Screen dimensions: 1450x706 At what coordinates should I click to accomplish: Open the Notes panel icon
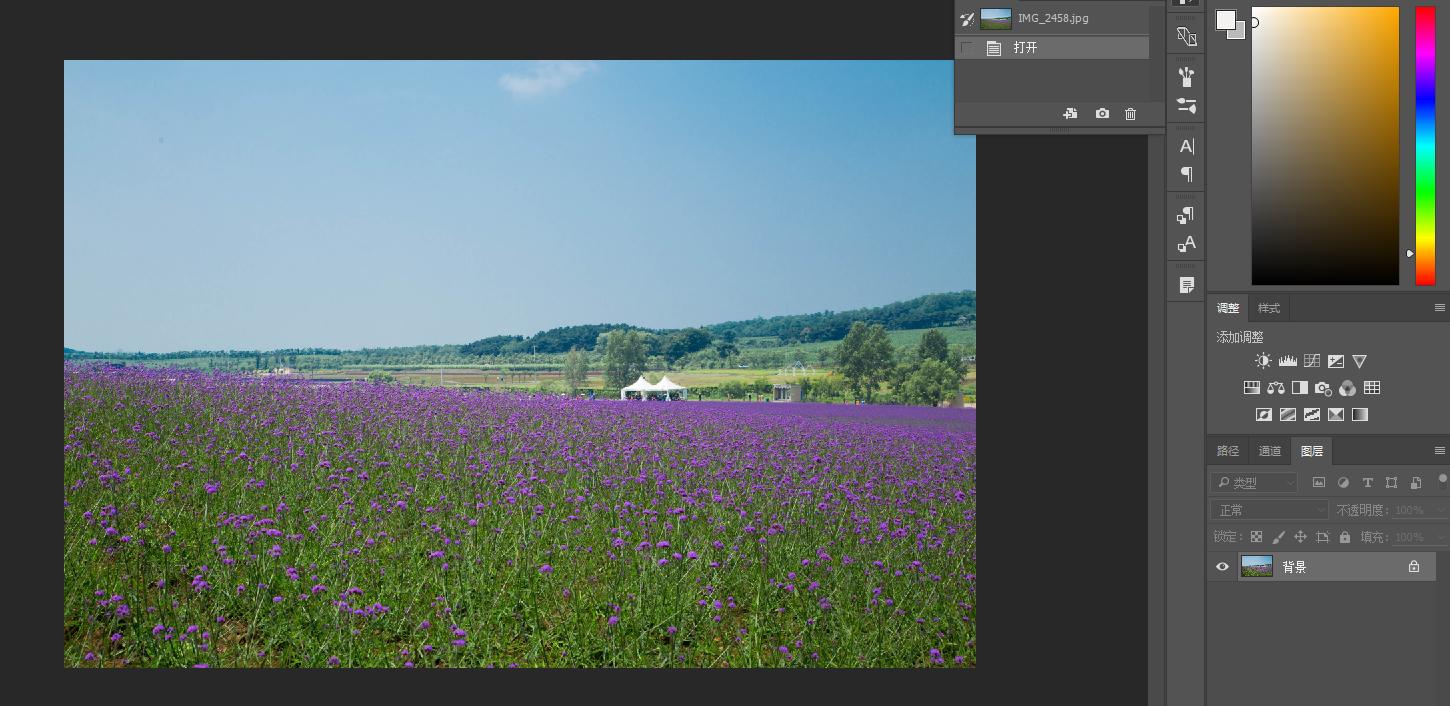tap(1186, 285)
